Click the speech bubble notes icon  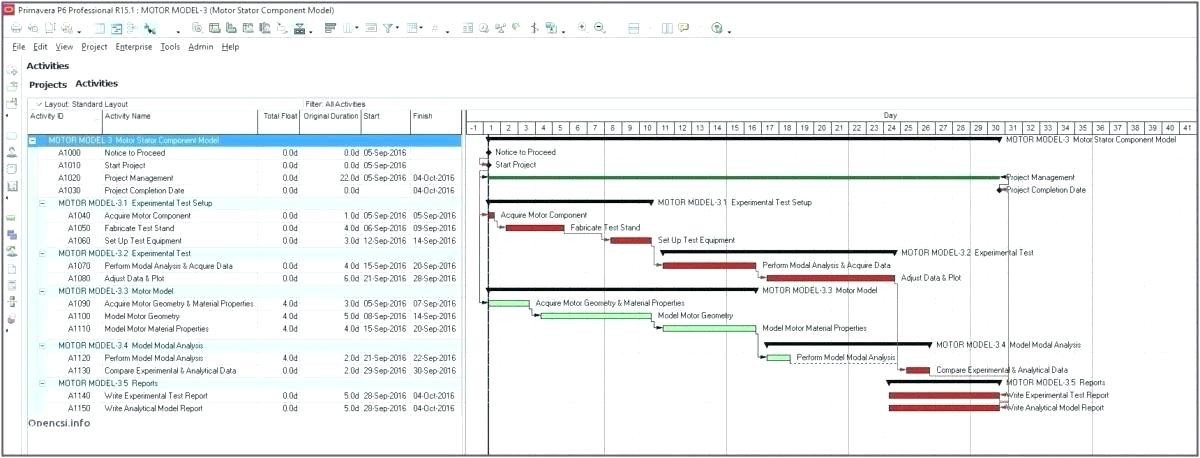682,28
